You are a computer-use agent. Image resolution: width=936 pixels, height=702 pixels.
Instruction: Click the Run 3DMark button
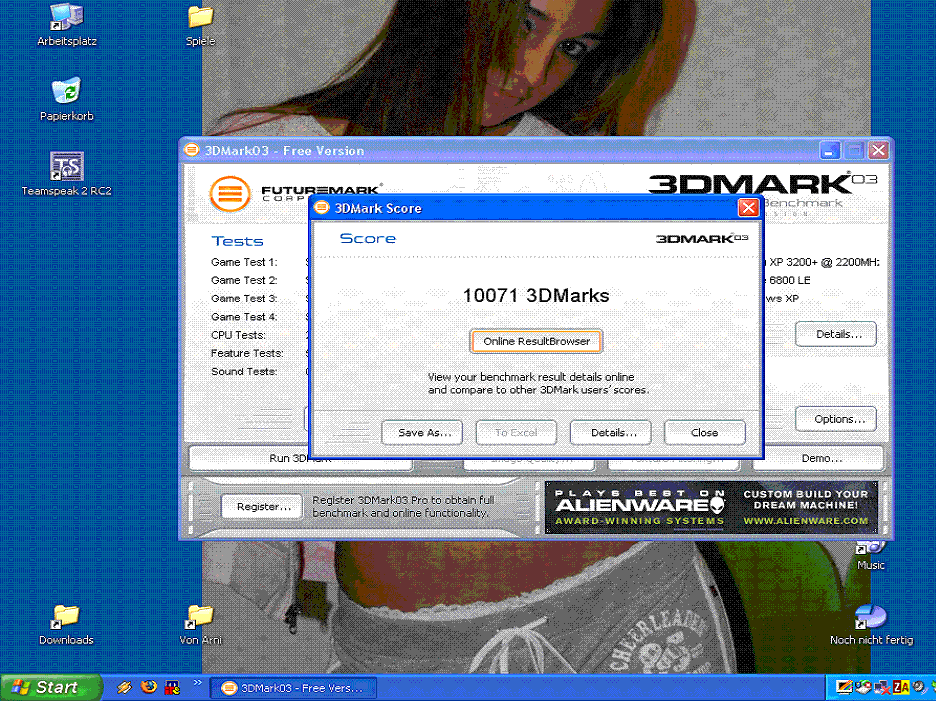300,458
